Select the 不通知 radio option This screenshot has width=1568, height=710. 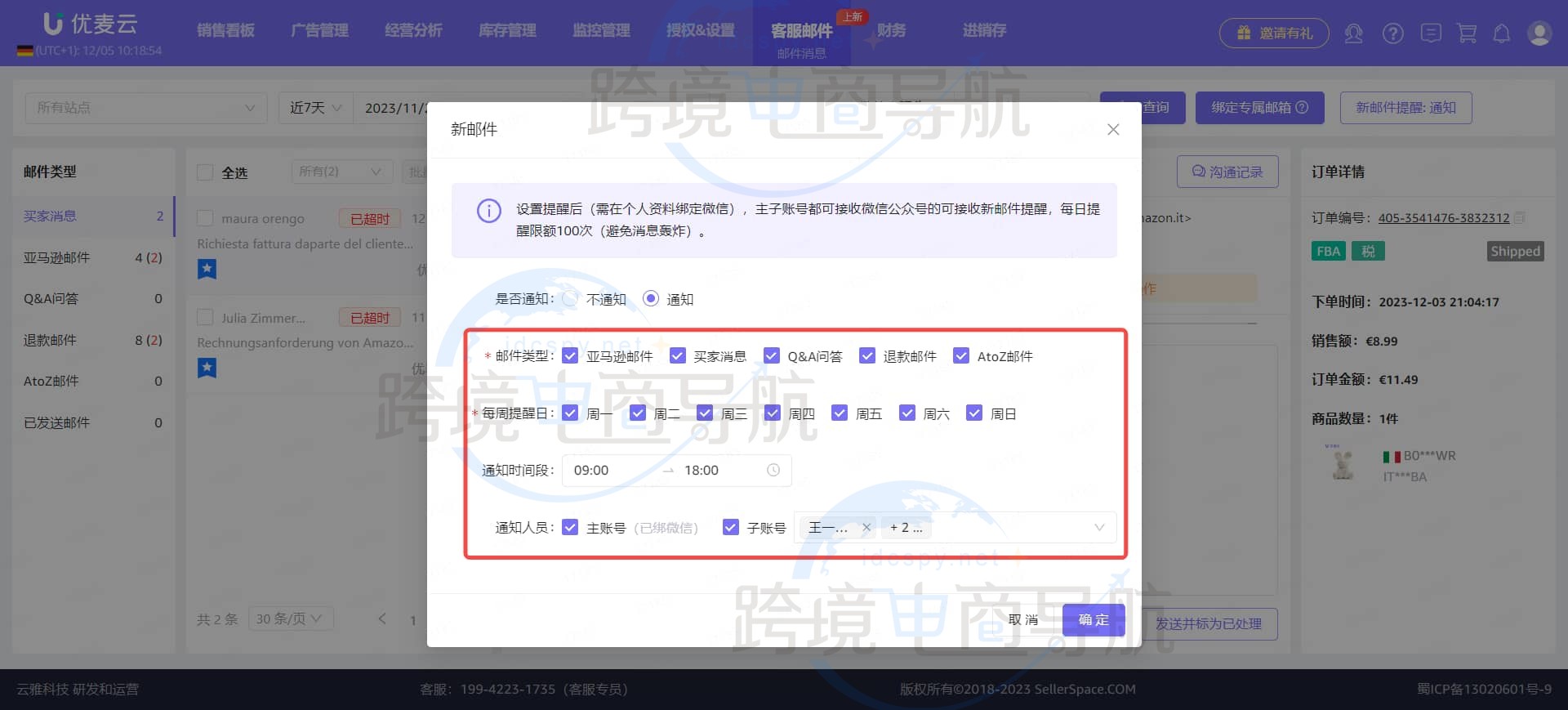coord(570,299)
